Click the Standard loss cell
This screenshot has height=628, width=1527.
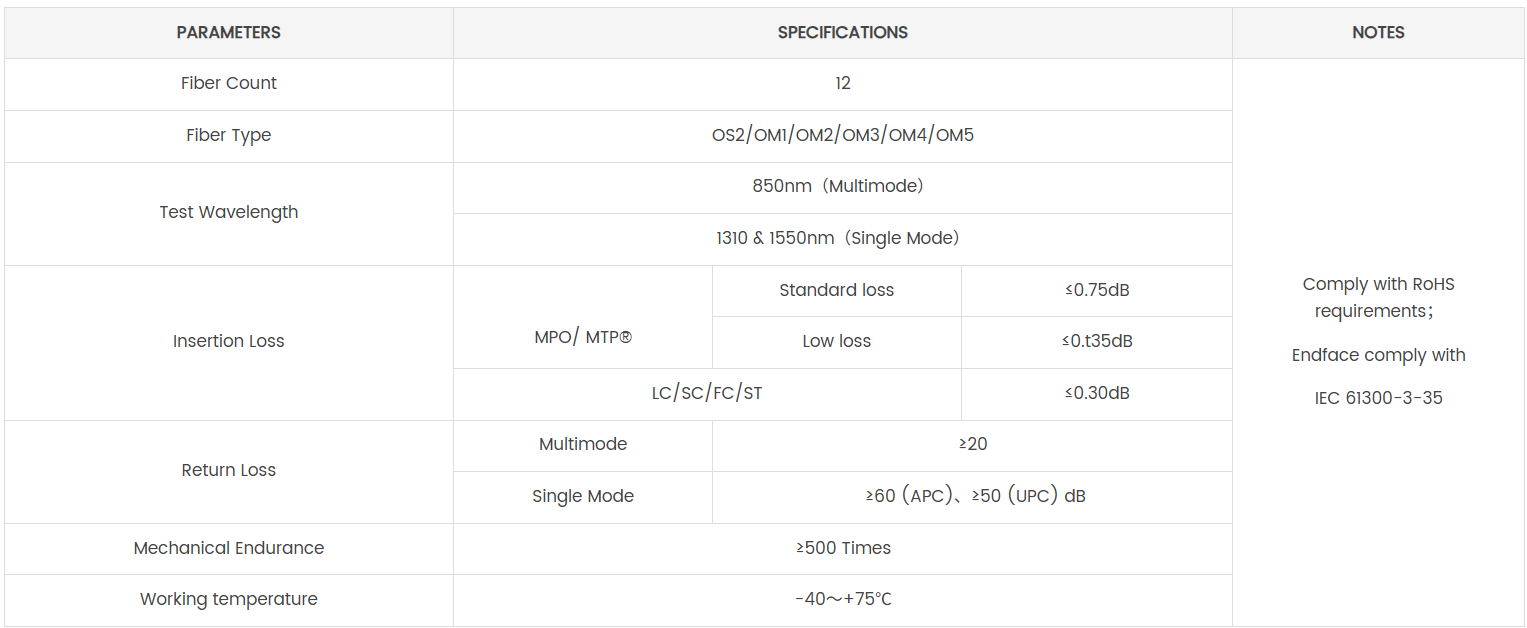click(836, 291)
